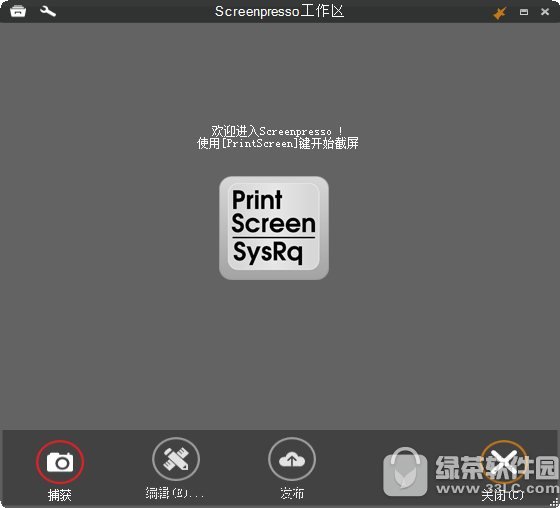Minimize the Screenpresso workspace window
This screenshot has height=508, width=560.
point(524,12)
